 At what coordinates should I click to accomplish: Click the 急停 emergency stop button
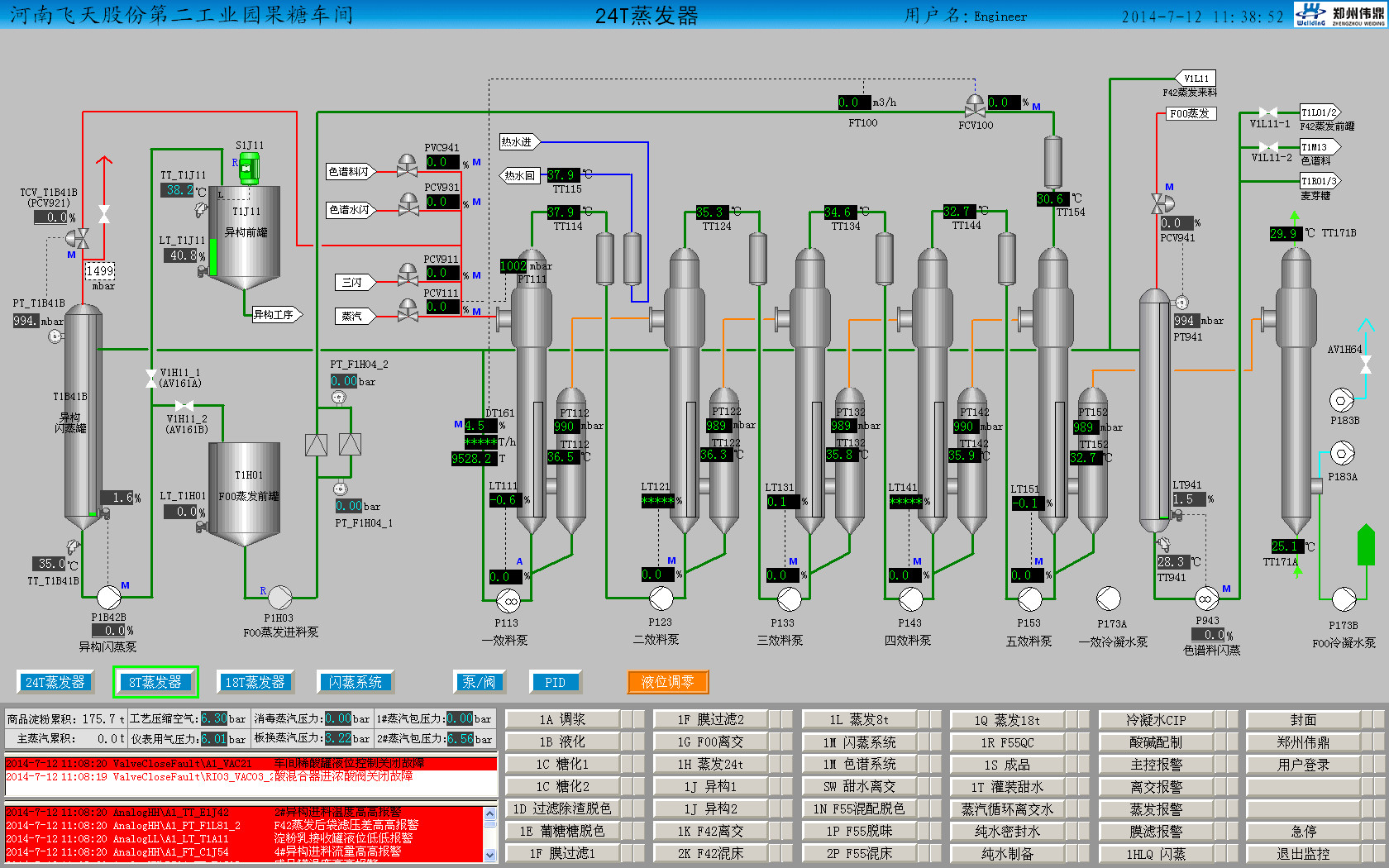pos(1304,831)
